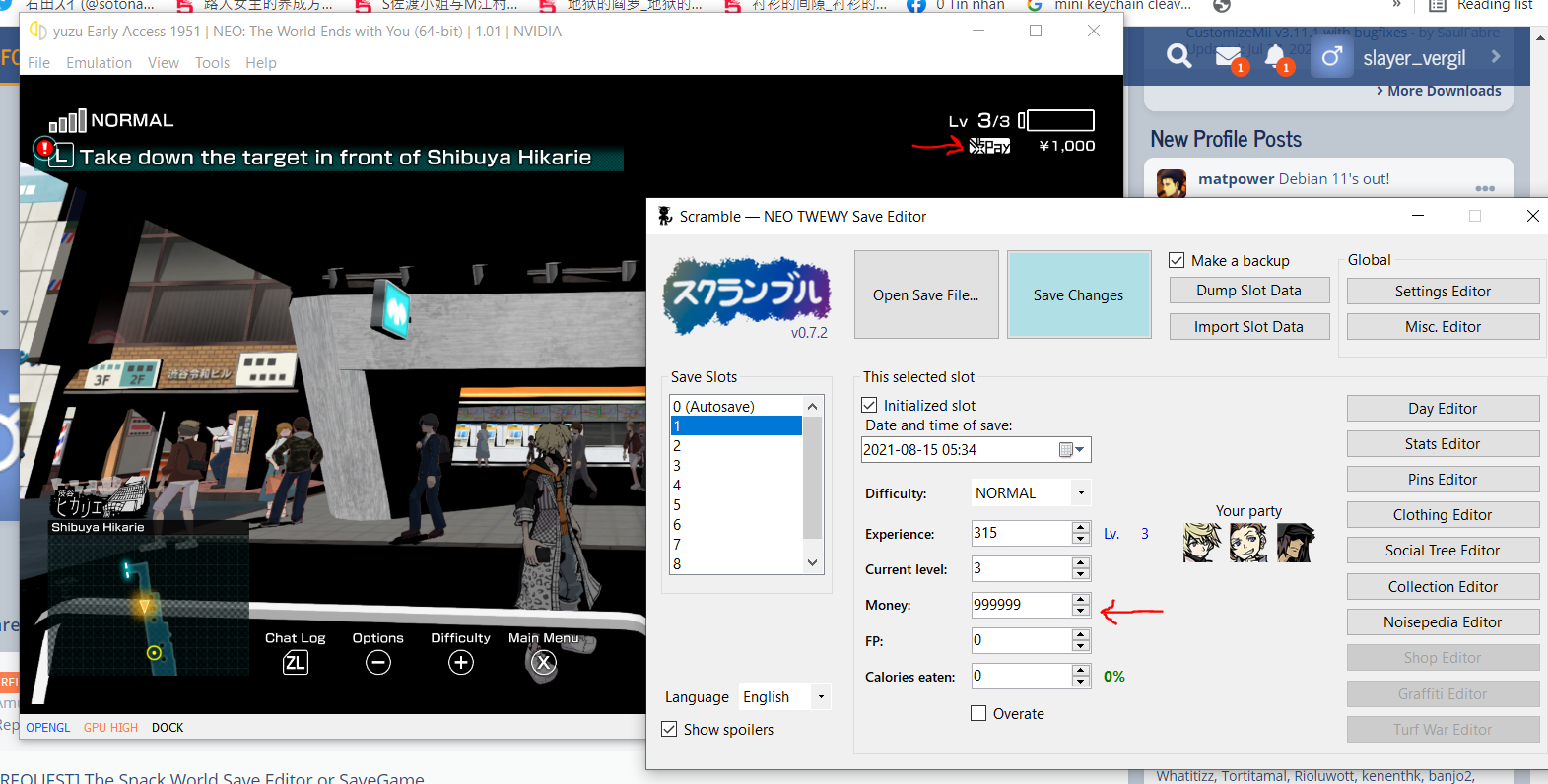The image size is (1548, 784).
Task: Toggle the DOCK mode in yuzu status bar
Action: coord(168,728)
